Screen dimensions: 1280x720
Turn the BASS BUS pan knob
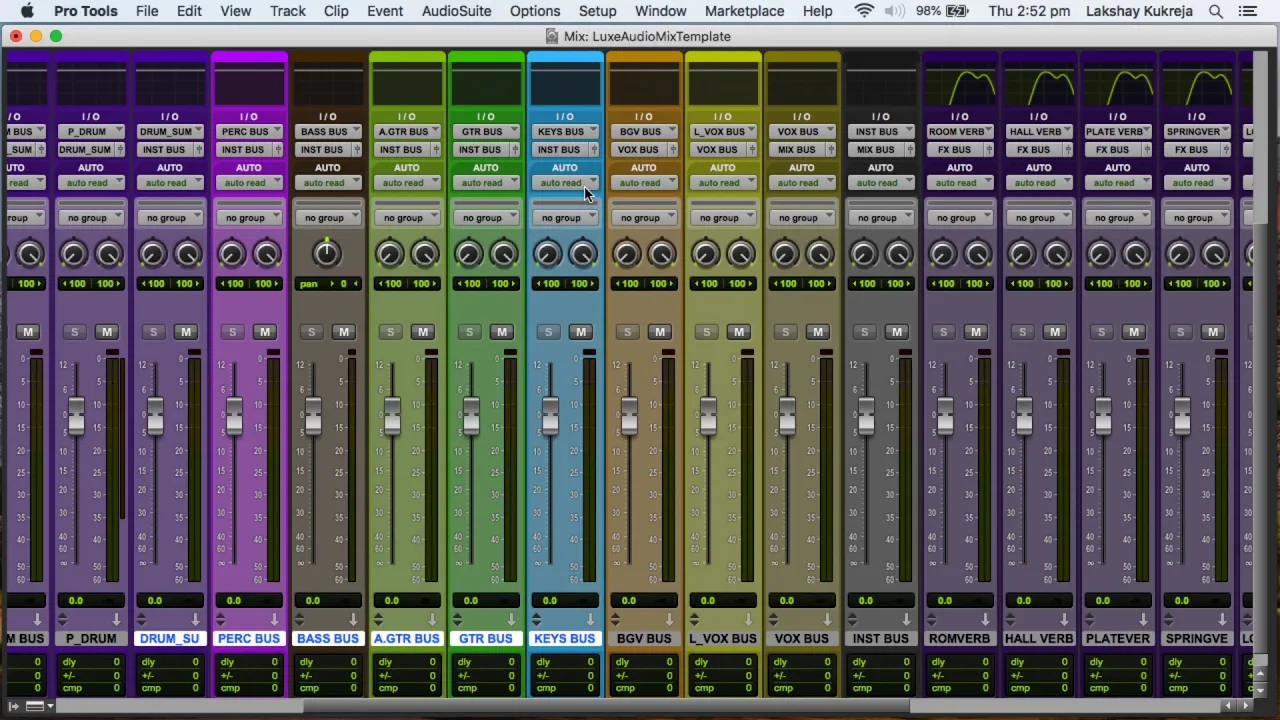[x=326, y=254]
